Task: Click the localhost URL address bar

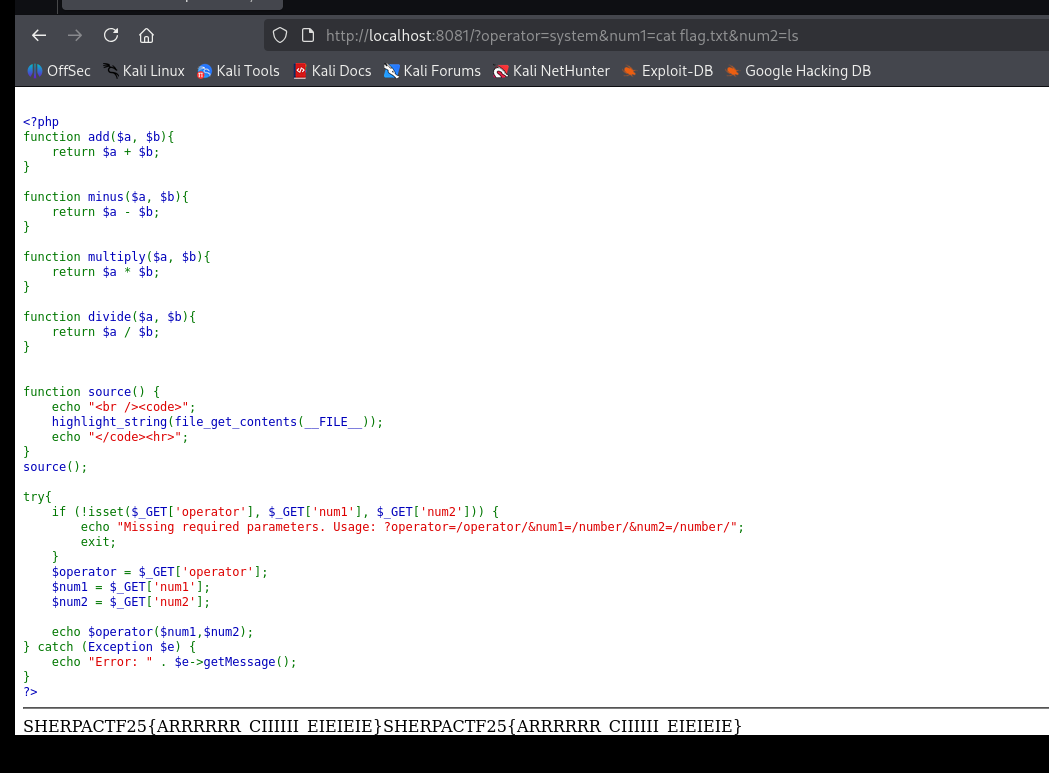Action: coord(562,36)
